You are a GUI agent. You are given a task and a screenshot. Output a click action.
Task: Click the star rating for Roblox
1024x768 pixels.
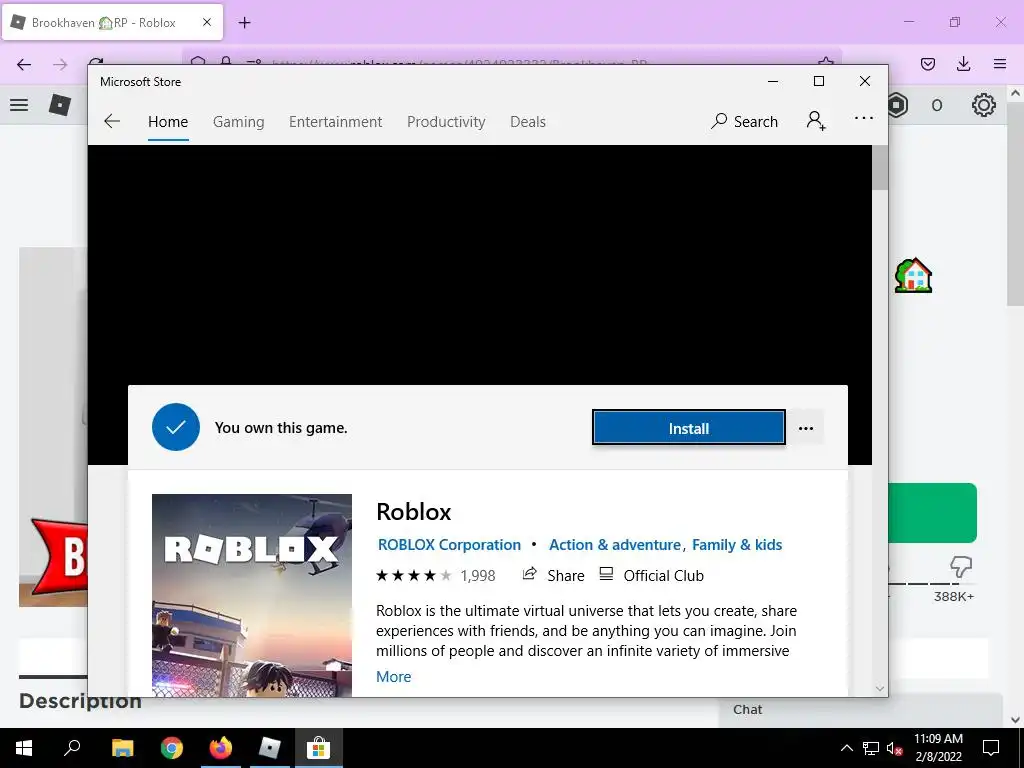[x=413, y=575]
